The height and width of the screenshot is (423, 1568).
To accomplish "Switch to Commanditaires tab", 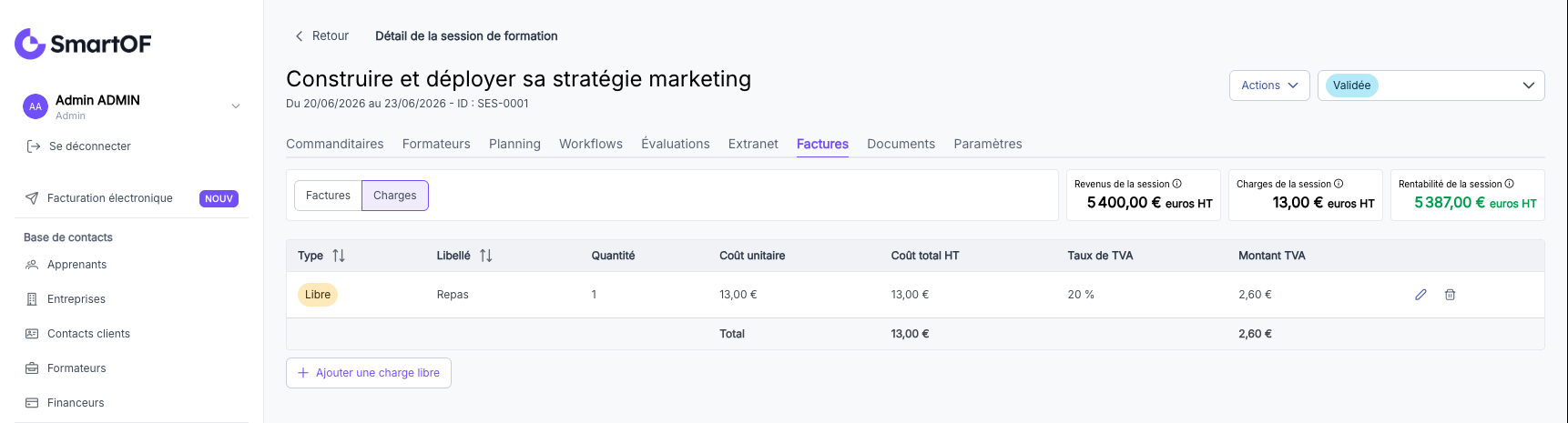I will [335, 144].
